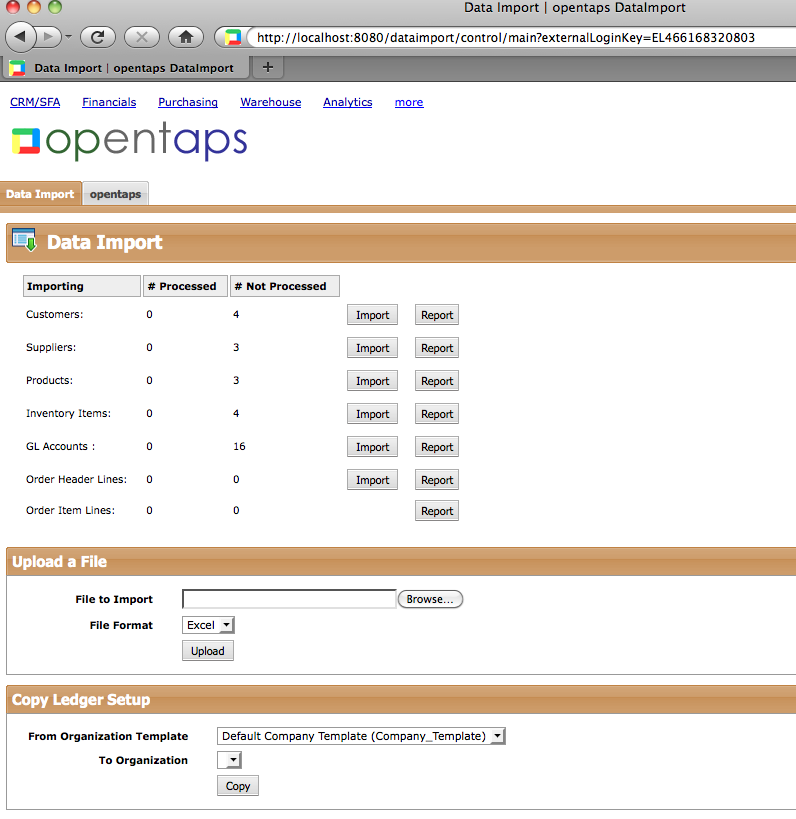View the Order Item Lines report
The height and width of the screenshot is (819, 796).
pyautogui.click(x=437, y=511)
